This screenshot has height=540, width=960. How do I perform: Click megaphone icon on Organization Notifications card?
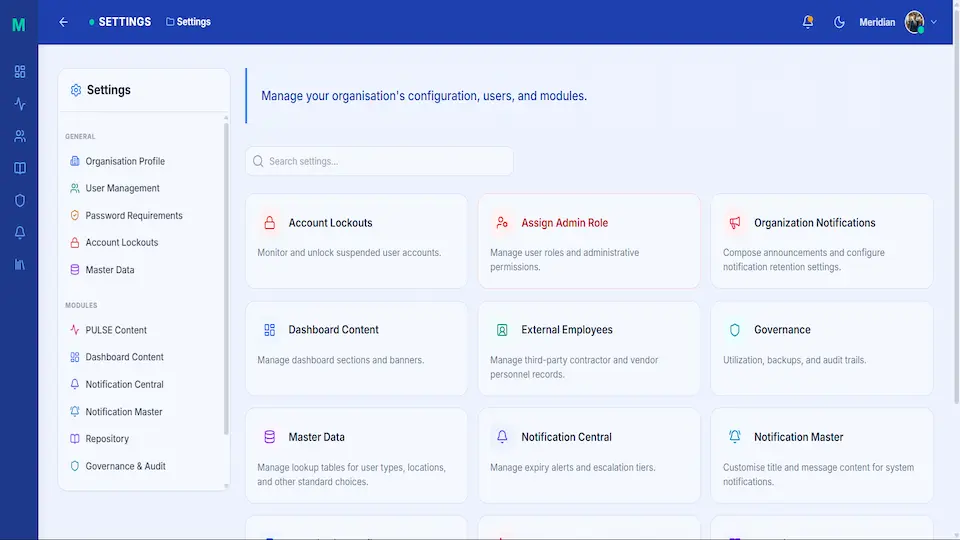pos(735,223)
